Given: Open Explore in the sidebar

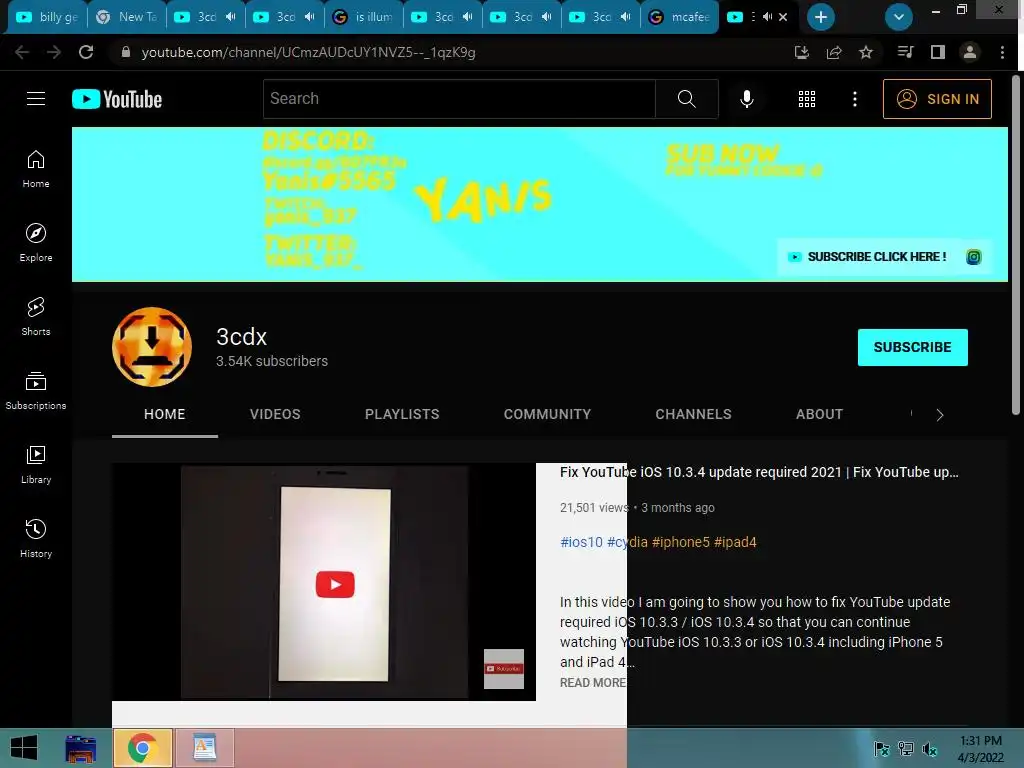Looking at the screenshot, I should pos(36,243).
